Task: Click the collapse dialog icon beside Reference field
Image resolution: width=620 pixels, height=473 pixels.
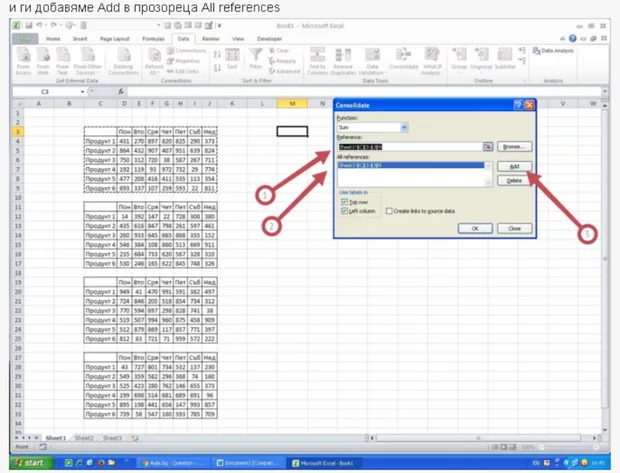Action: click(488, 147)
